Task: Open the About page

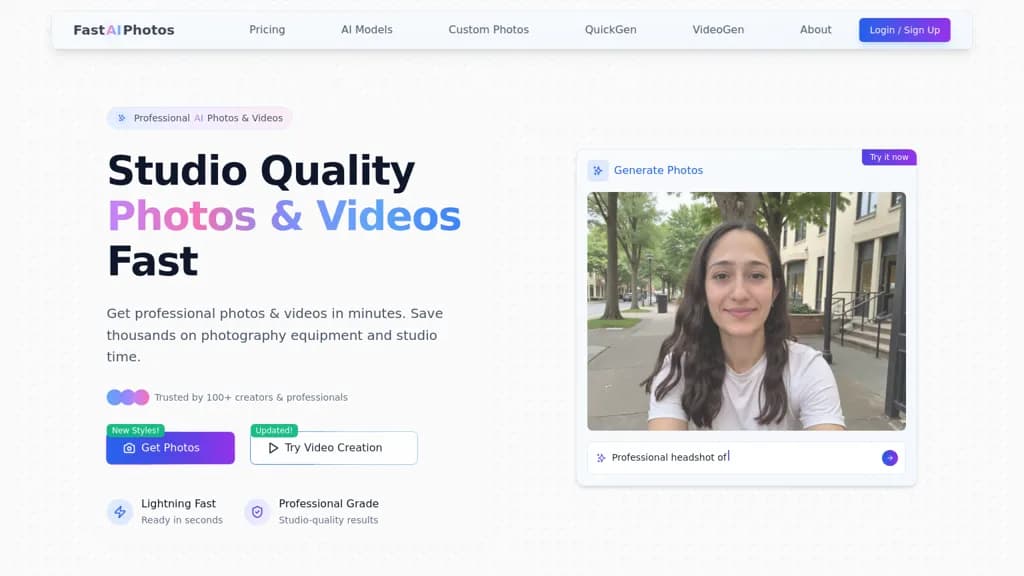Action: [x=816, y=30]
